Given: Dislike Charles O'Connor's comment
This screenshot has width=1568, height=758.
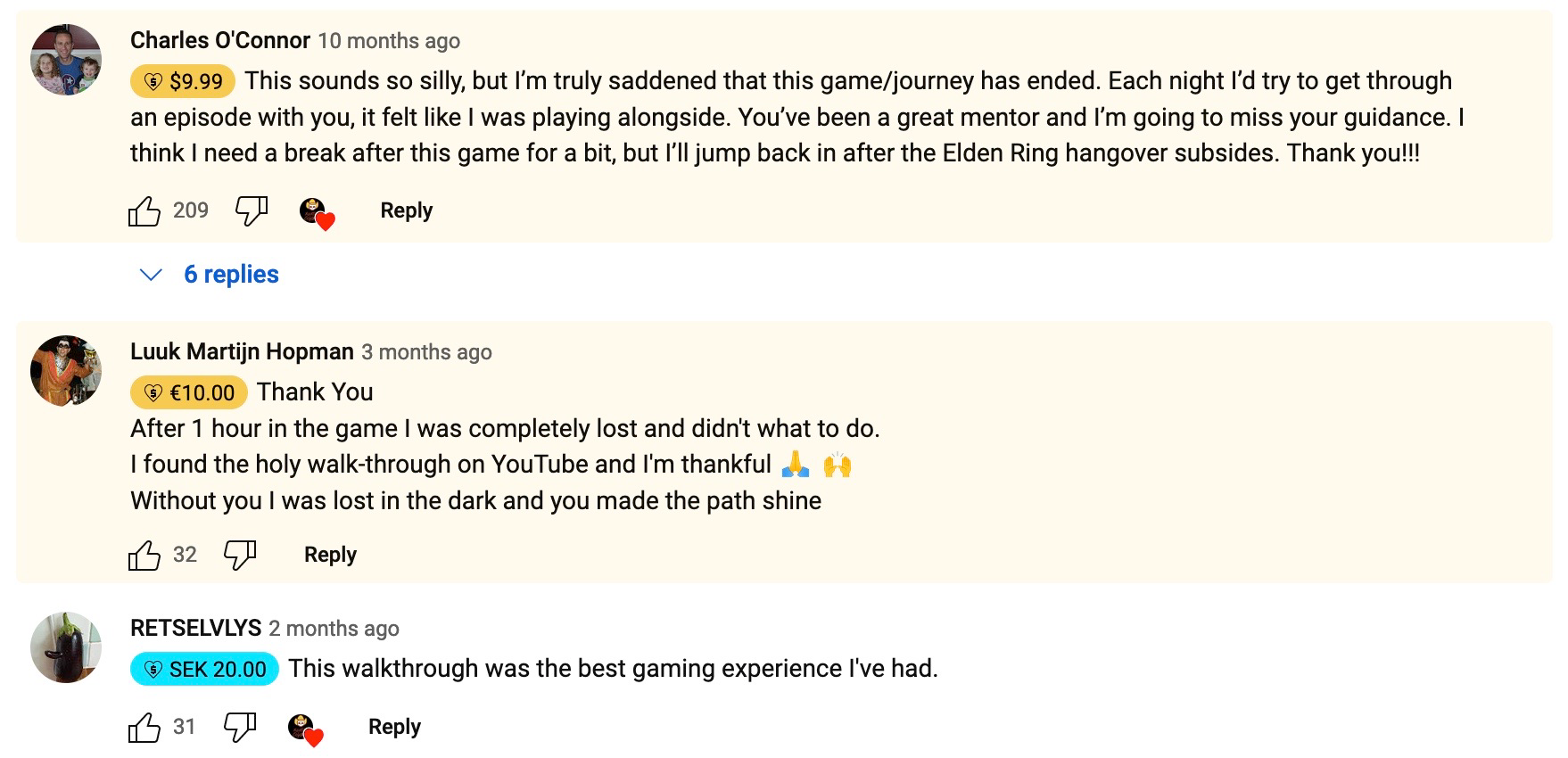Looking at the screenshot, I should 251,211.
